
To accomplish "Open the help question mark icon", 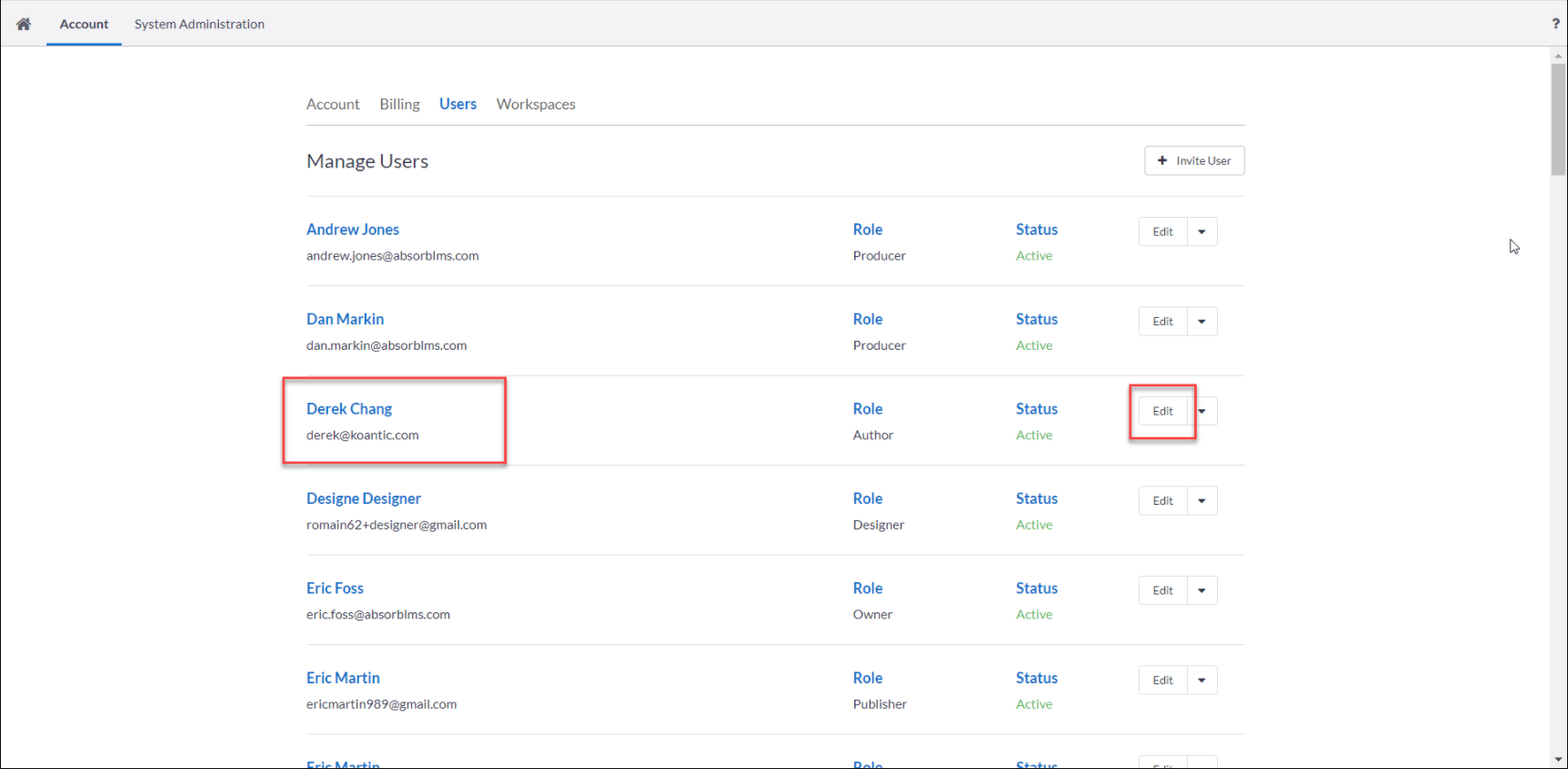I will (x=1555, y=24).
